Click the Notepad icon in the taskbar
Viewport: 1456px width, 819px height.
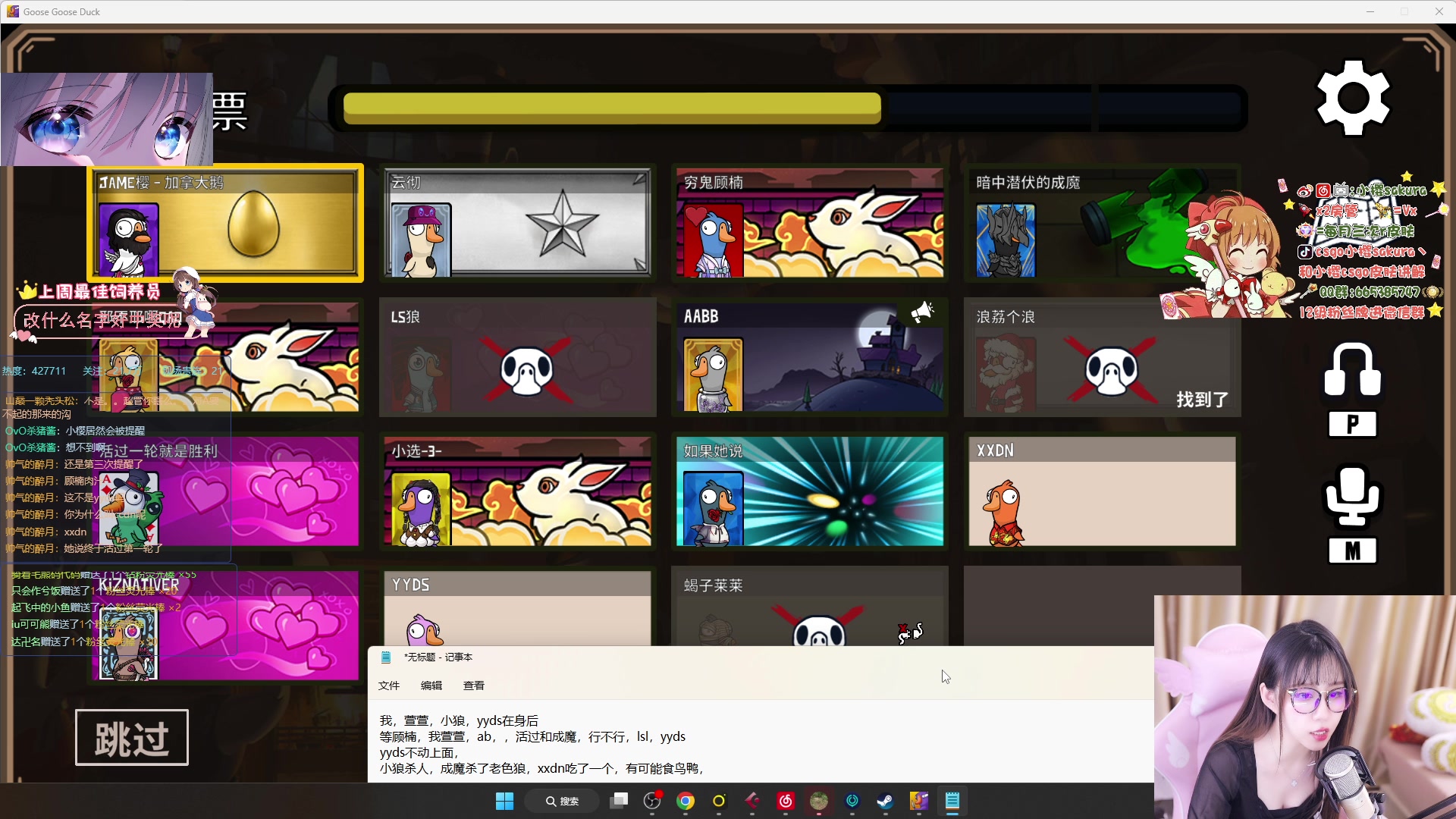pyautogui.click(x=952, y=801)
